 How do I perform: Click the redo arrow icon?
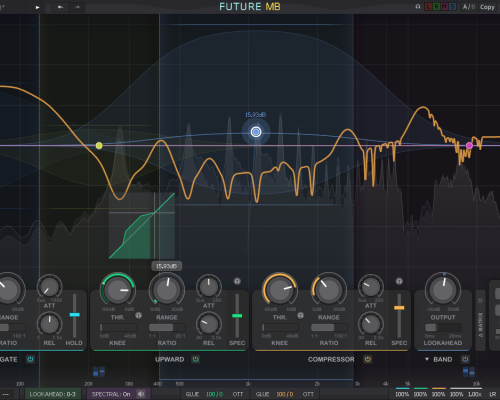77,7
